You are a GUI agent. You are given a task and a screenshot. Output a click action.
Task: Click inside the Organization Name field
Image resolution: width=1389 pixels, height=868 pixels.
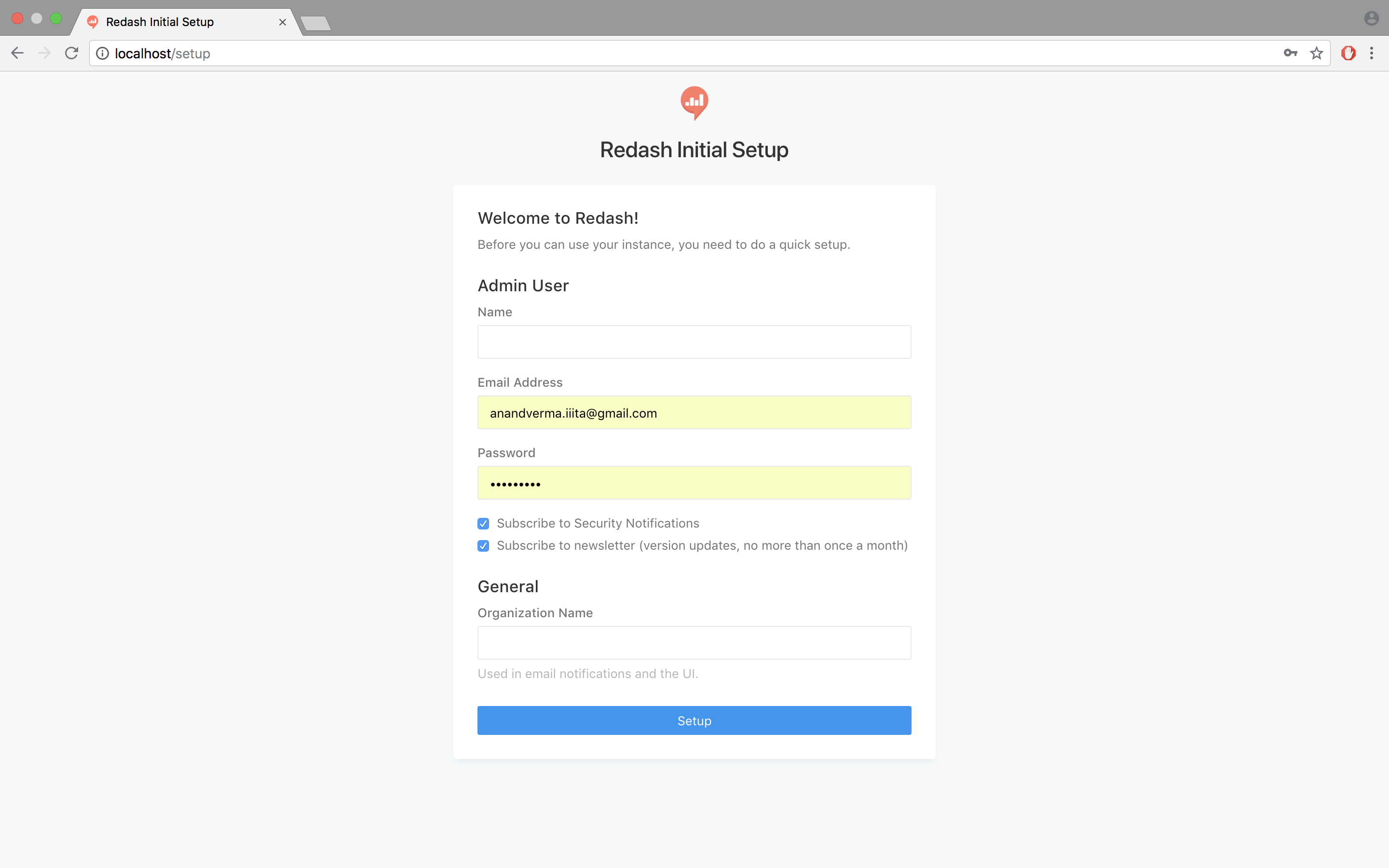[x=694, y=642]
